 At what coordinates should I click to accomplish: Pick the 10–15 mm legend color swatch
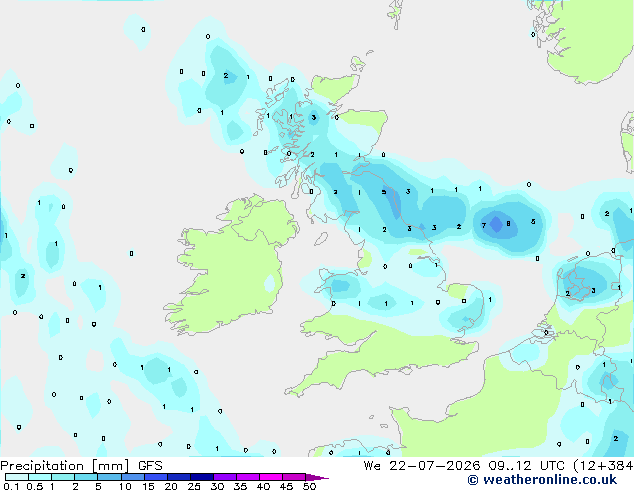pyautogui.click(x=133, y=477)
